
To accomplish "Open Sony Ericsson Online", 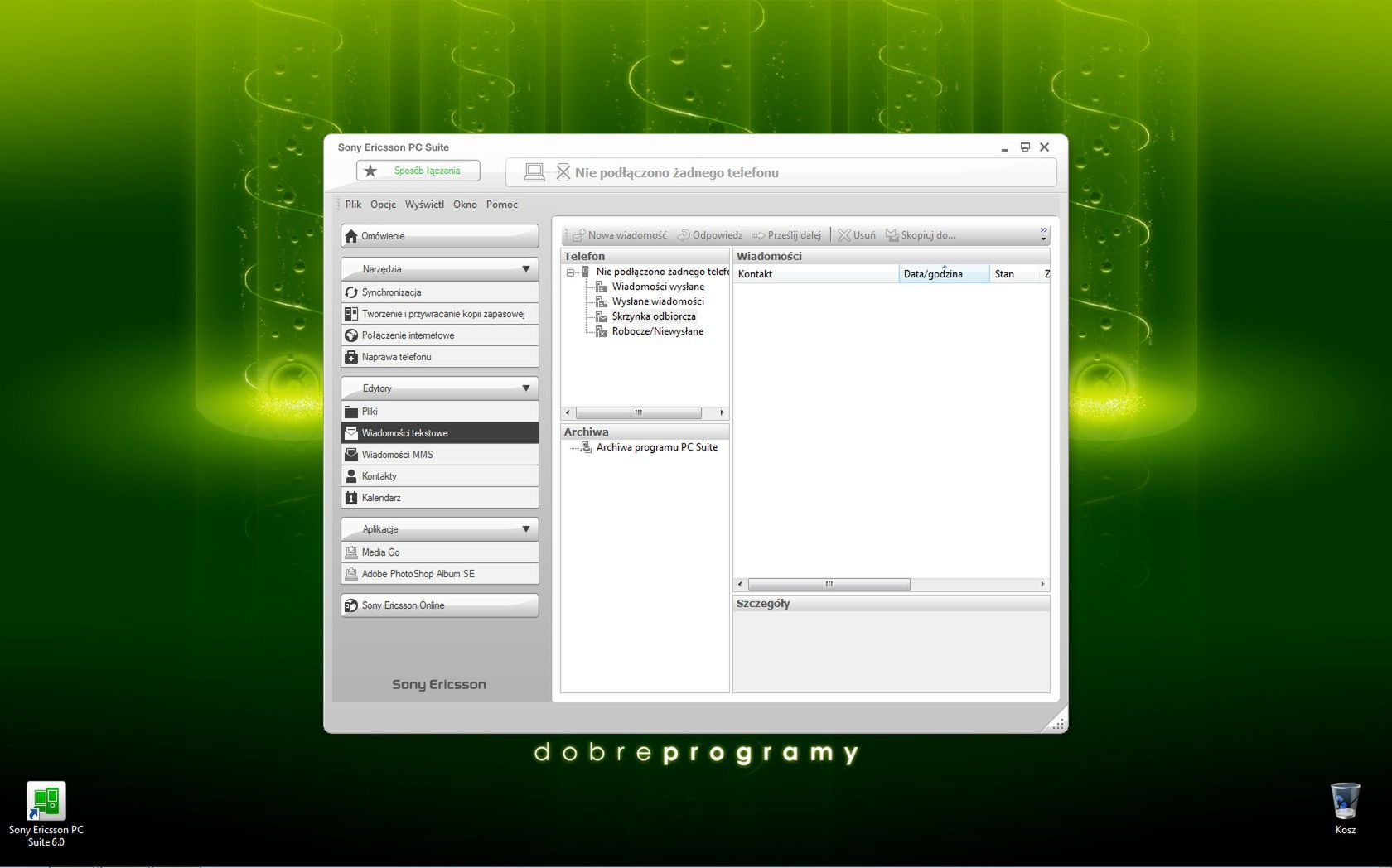I will tap(439, 605).
